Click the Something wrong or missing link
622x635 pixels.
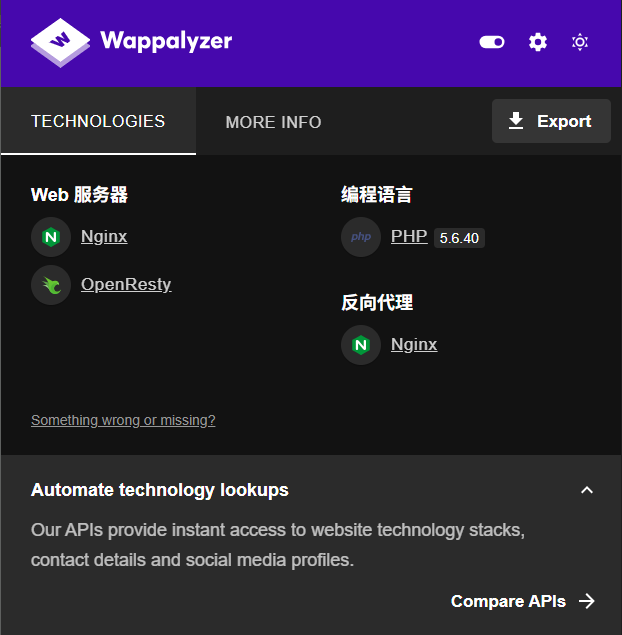123,420
